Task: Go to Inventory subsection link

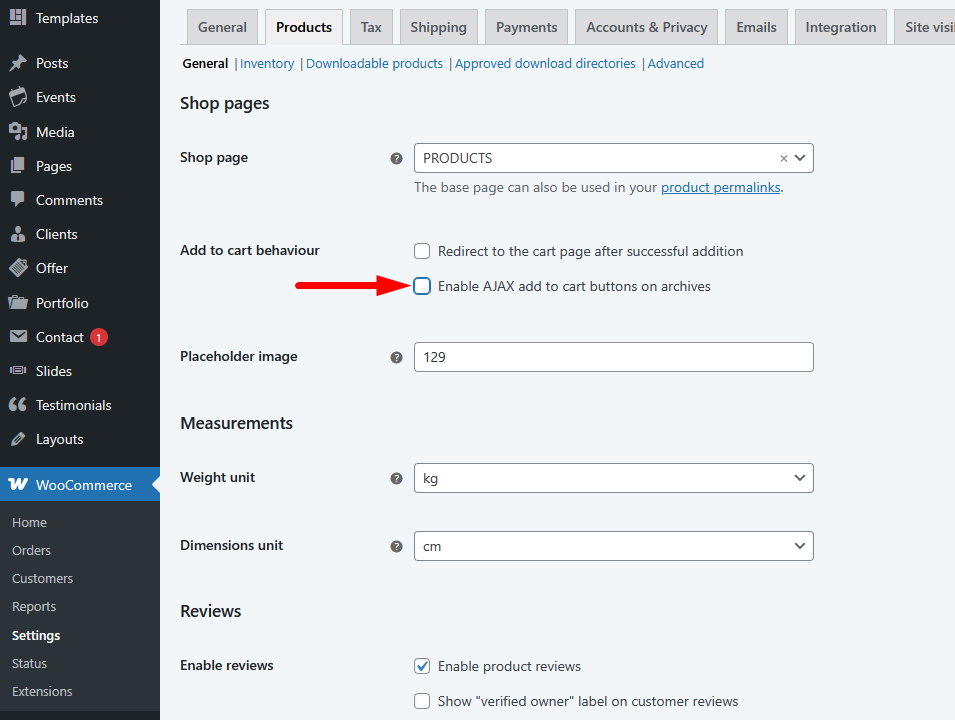Action: [267, 63]
